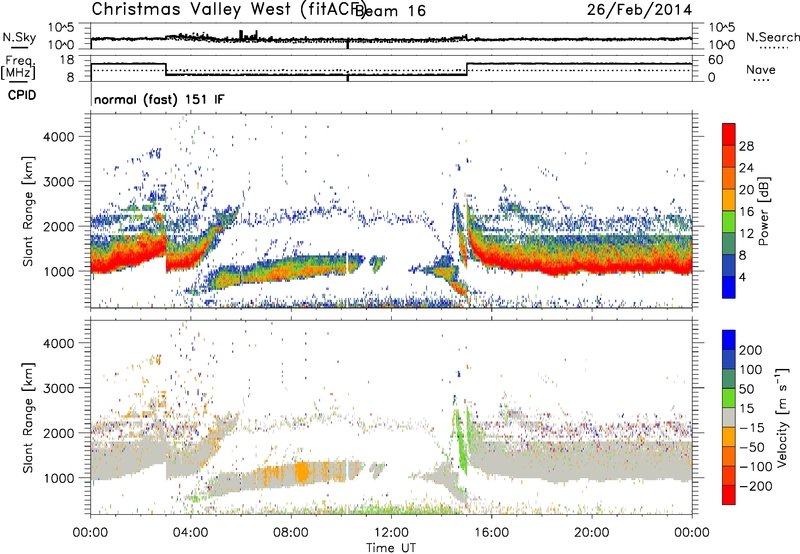Click the '3000' tick on velocity panel axis
The height and width of the screenshot is (554, 800).
click(58, 388)
